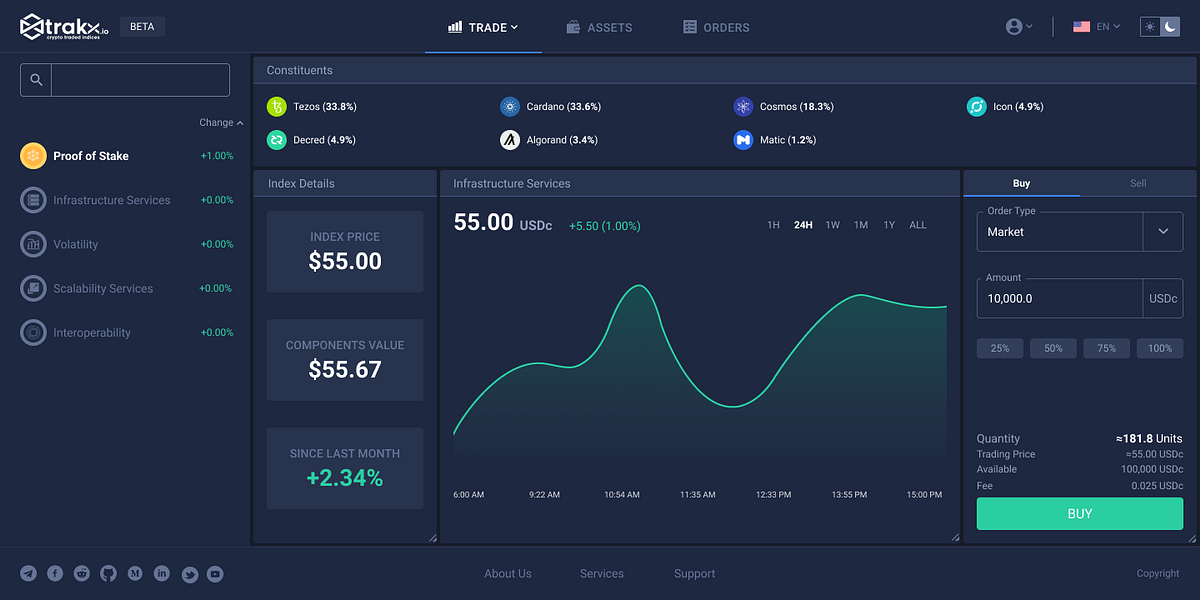Open the Services footer link

coord(602,574)
